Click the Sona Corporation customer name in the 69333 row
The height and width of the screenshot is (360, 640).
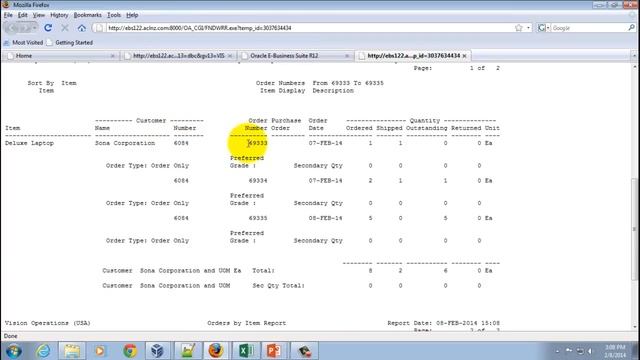125,143
